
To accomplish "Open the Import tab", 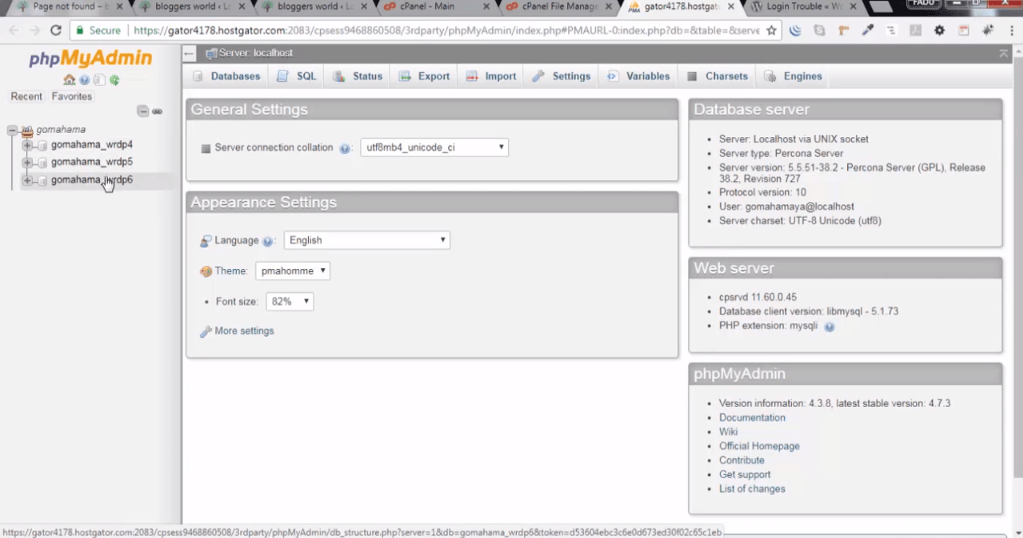I will (x=491, y=76).
